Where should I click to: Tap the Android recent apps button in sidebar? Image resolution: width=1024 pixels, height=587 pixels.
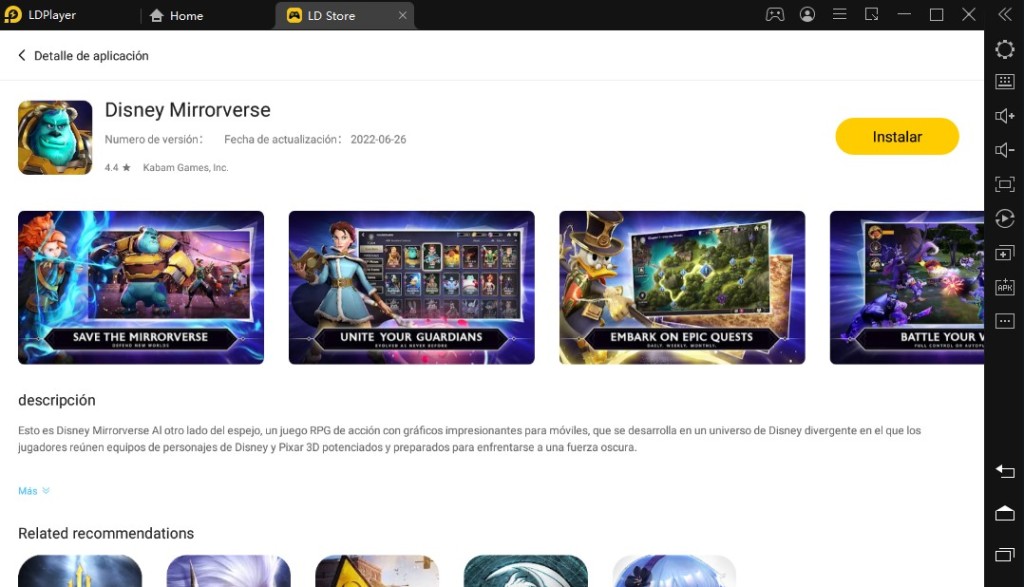[x=1004, y=554]
